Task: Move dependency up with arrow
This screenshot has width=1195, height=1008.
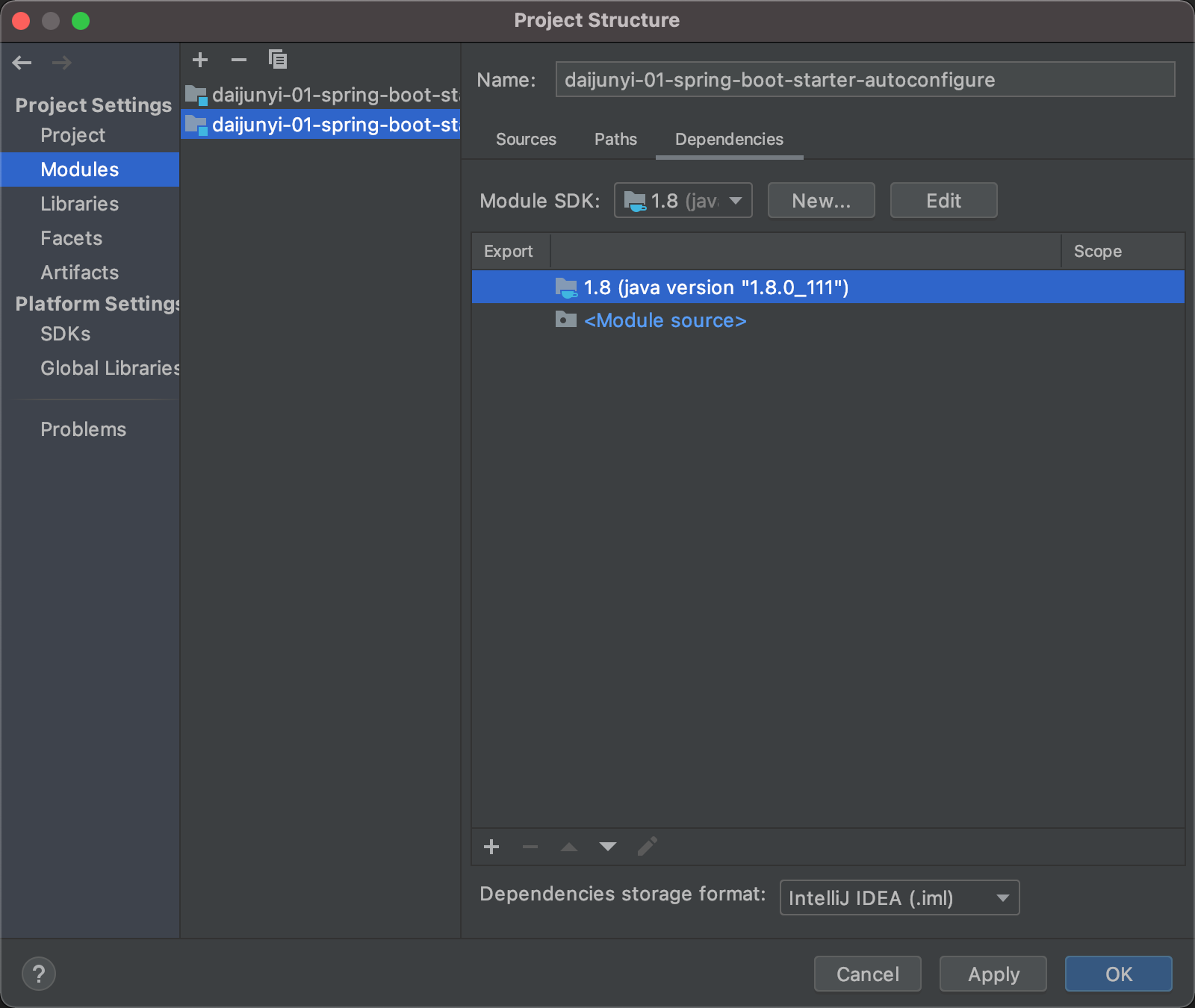Action: click(569, 847)
